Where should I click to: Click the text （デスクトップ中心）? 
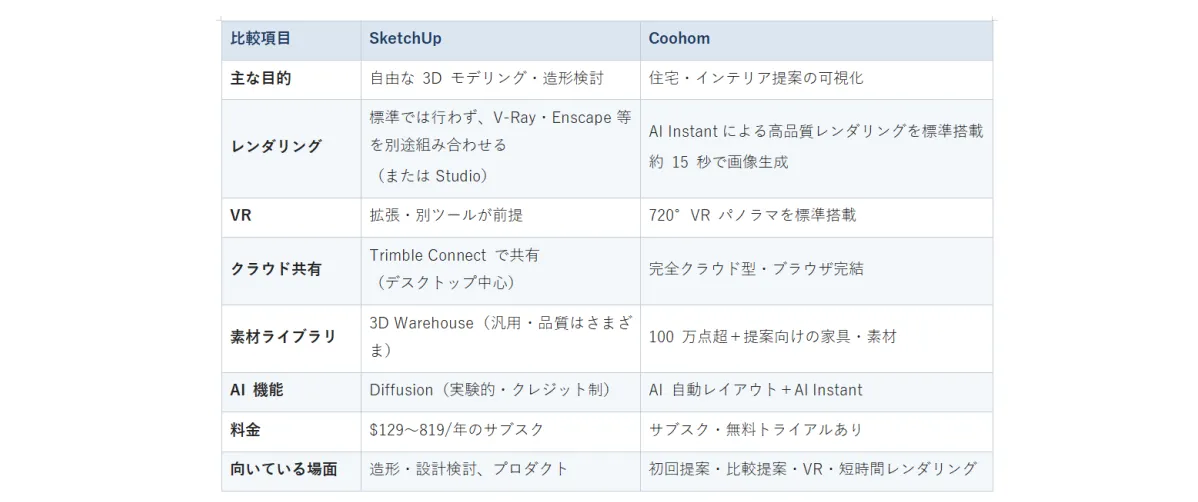click(446, 283)
